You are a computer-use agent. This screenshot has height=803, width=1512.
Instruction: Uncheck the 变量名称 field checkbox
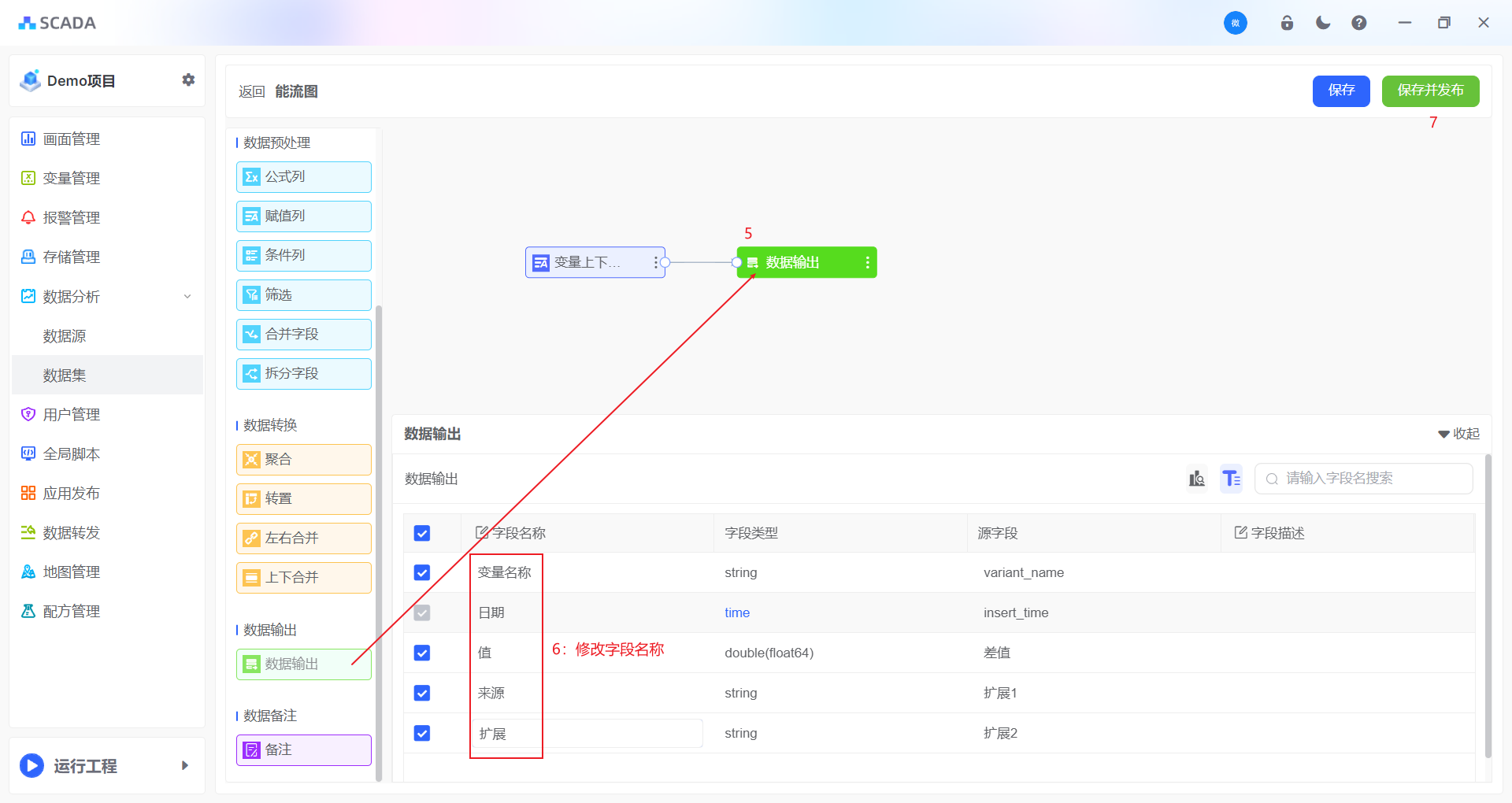point(422,573)
